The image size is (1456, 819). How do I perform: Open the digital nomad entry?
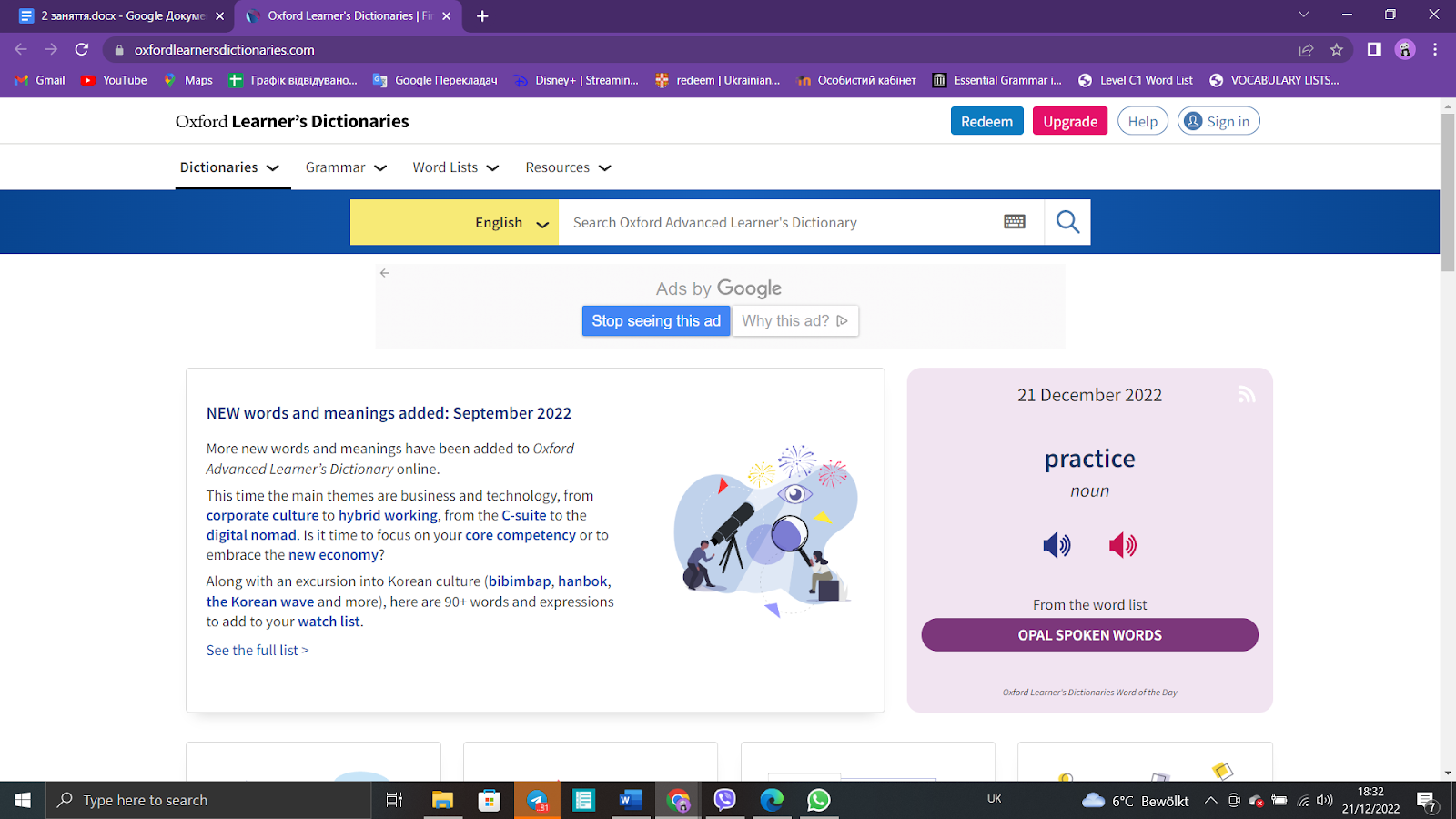pos(251,535)
